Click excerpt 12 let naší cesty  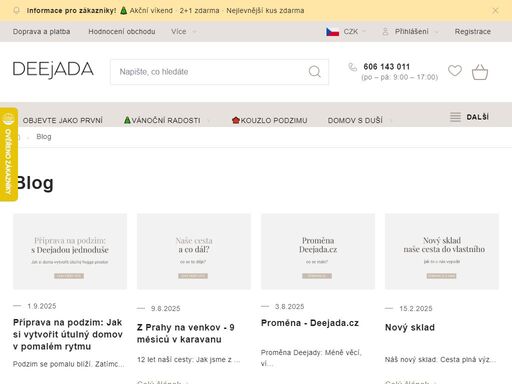coord(188,359)
